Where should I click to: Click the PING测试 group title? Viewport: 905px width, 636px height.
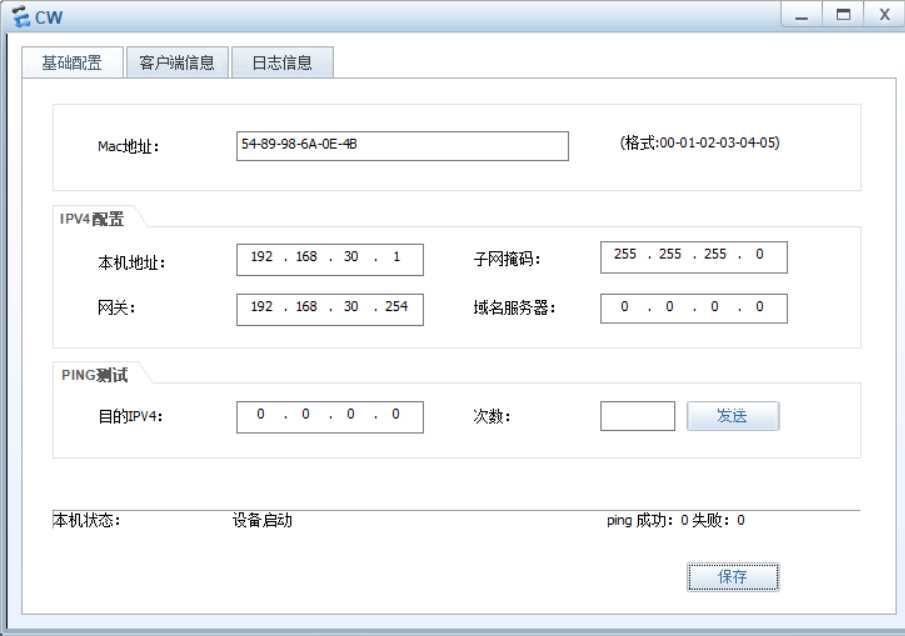95,375
